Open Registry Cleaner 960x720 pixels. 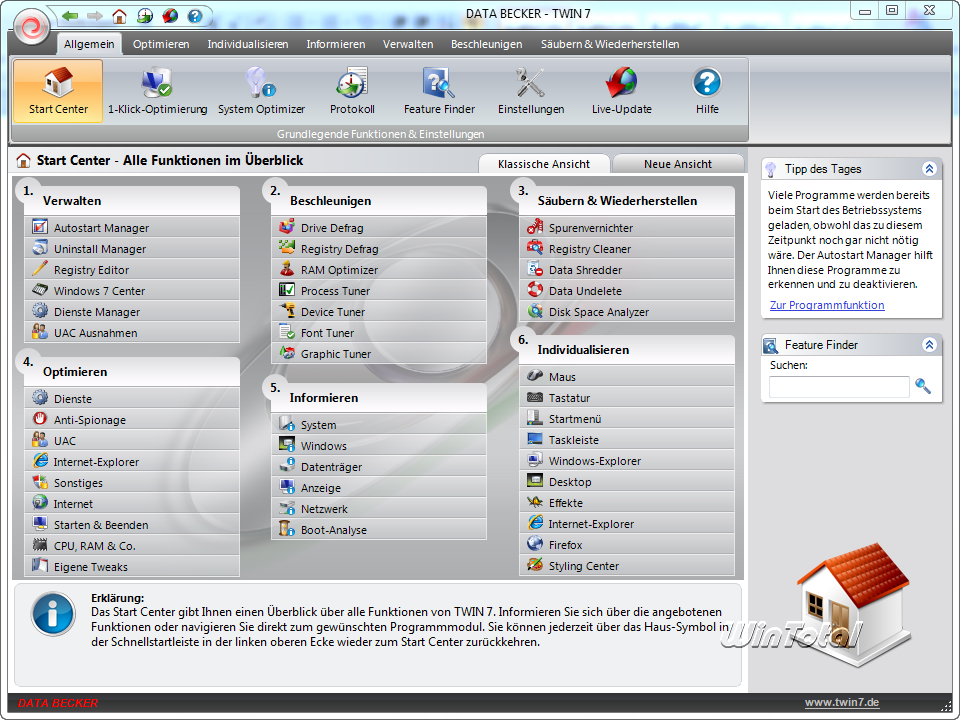tap(627, 249)
